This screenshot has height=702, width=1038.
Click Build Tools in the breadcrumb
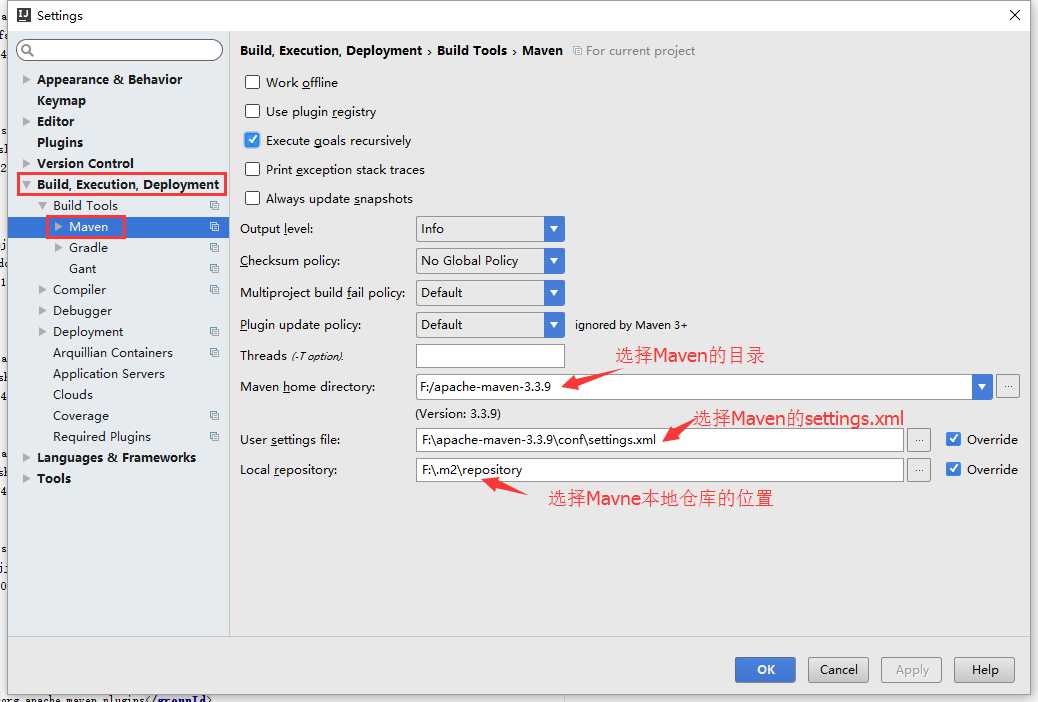pyautogui.click(x=472, y=50)
